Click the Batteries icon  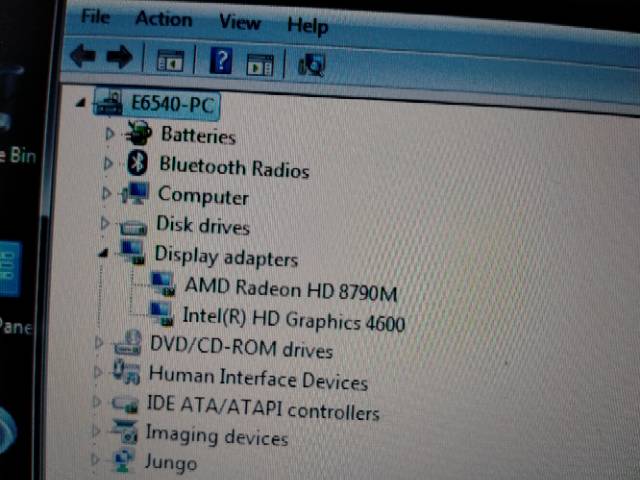(x=139, y=133)
